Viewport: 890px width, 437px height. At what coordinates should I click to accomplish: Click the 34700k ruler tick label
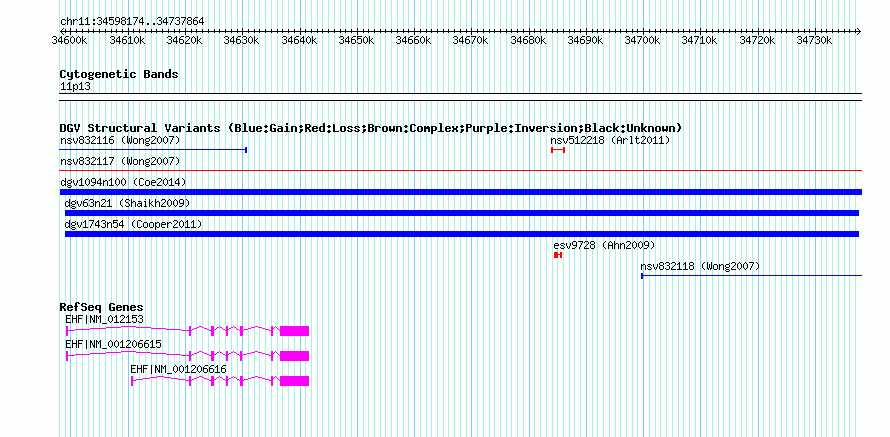[x=643, y=40]
